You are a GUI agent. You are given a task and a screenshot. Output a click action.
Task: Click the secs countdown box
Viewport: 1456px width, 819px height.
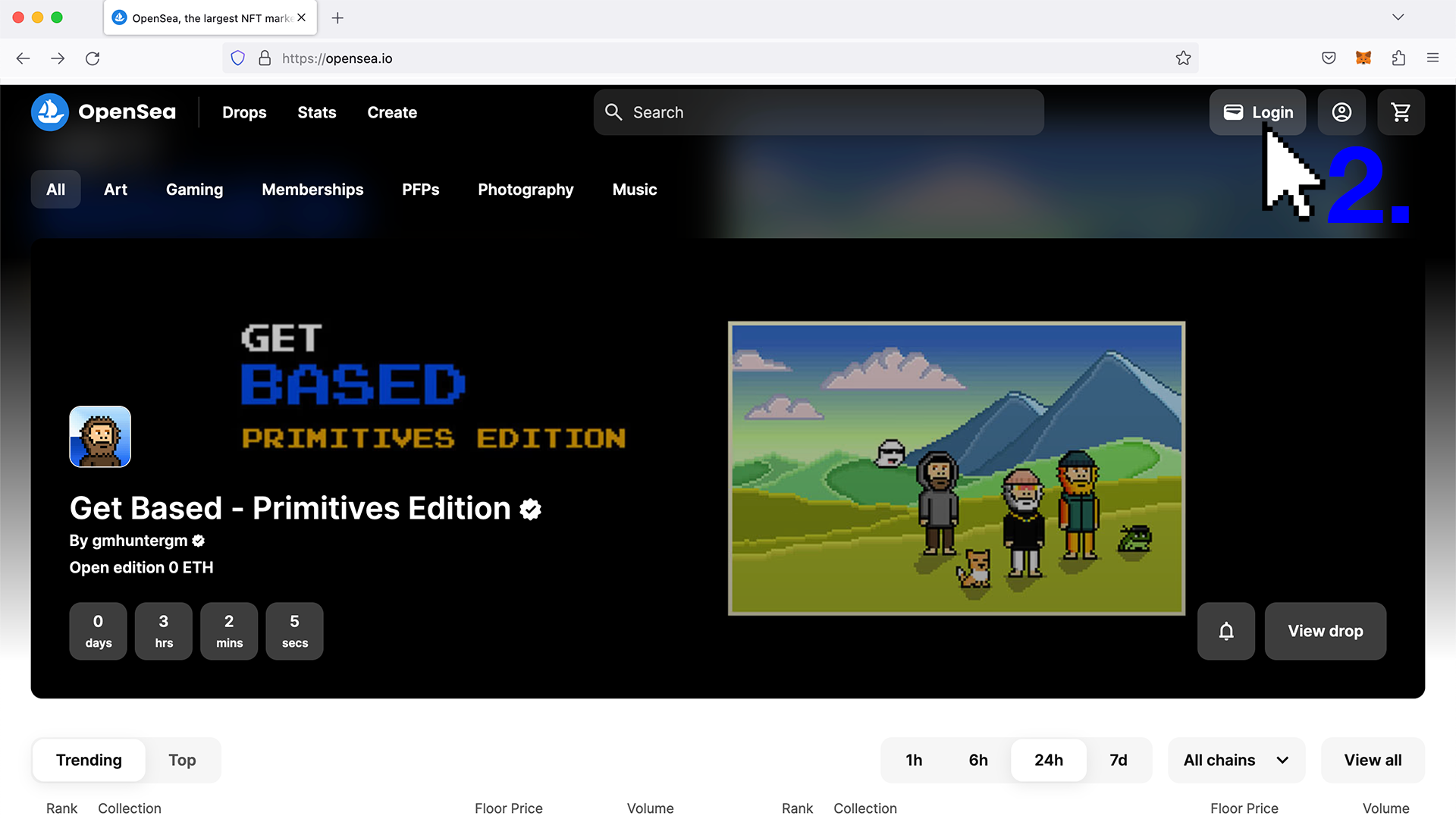[x=294, y=631]
